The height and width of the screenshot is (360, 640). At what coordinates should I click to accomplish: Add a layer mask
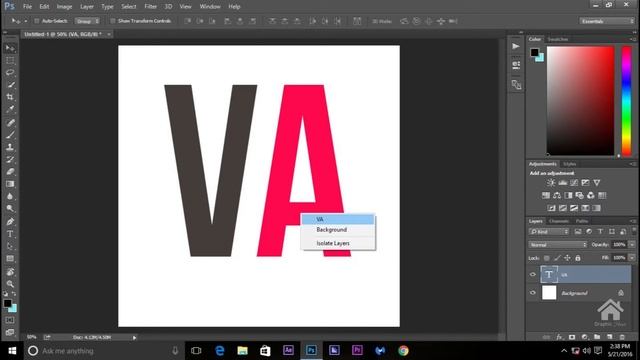(x=572, y=337)
